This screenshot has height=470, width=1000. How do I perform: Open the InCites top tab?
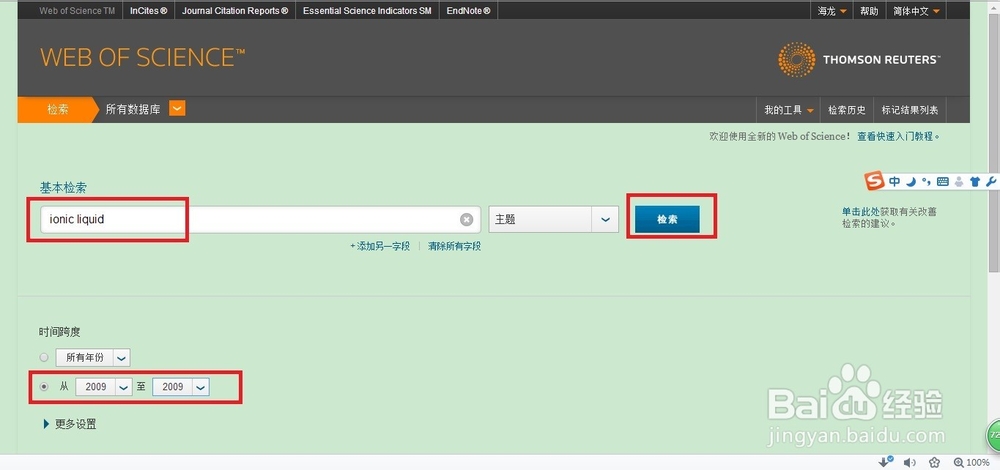pyautogui.click(x=149, y=11)
